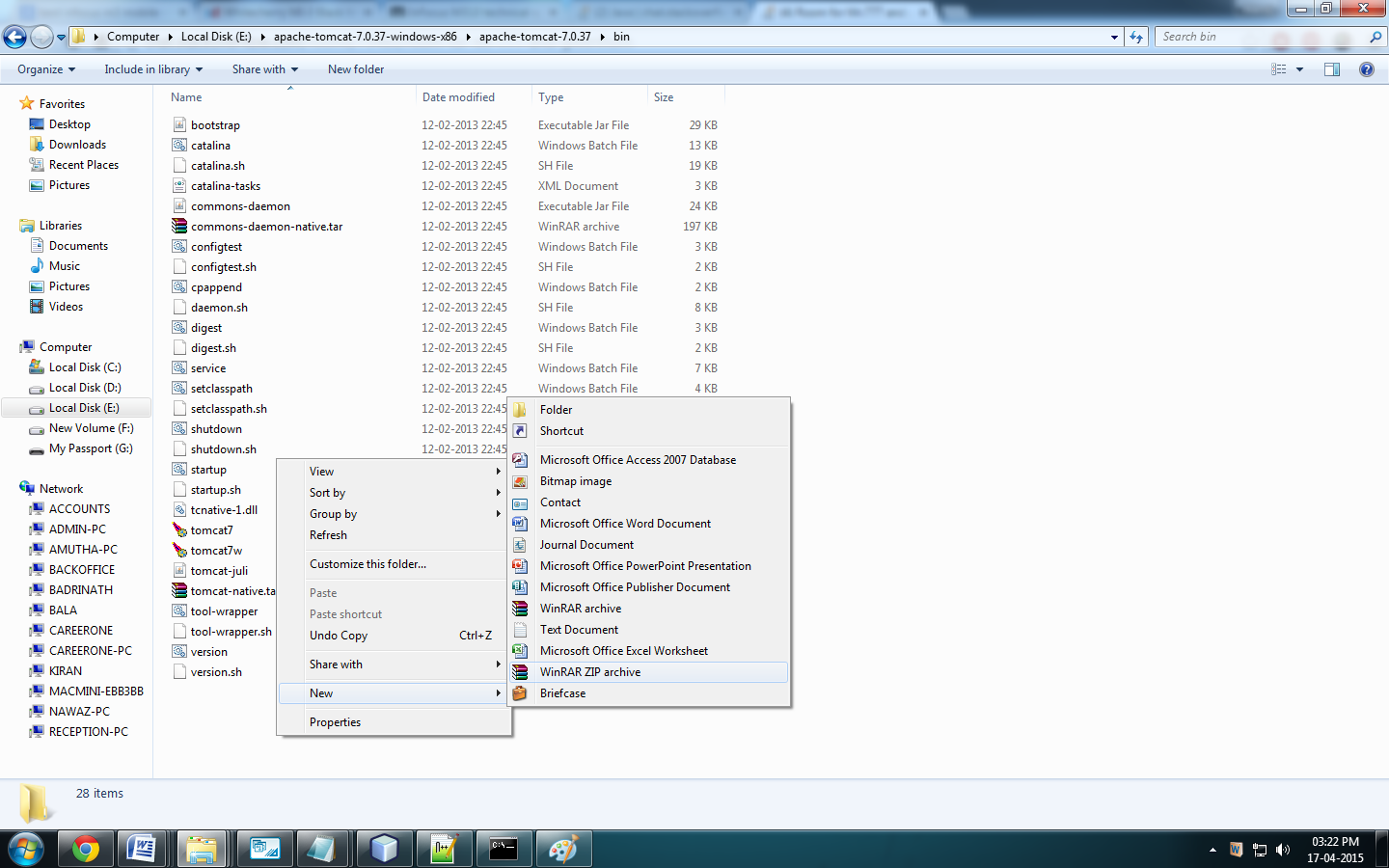Image resolution: width=1389 pixels, height=868 pixels.
Task: Open the Windows Explorer taskbar icon
Action: [x=202, y=849]
